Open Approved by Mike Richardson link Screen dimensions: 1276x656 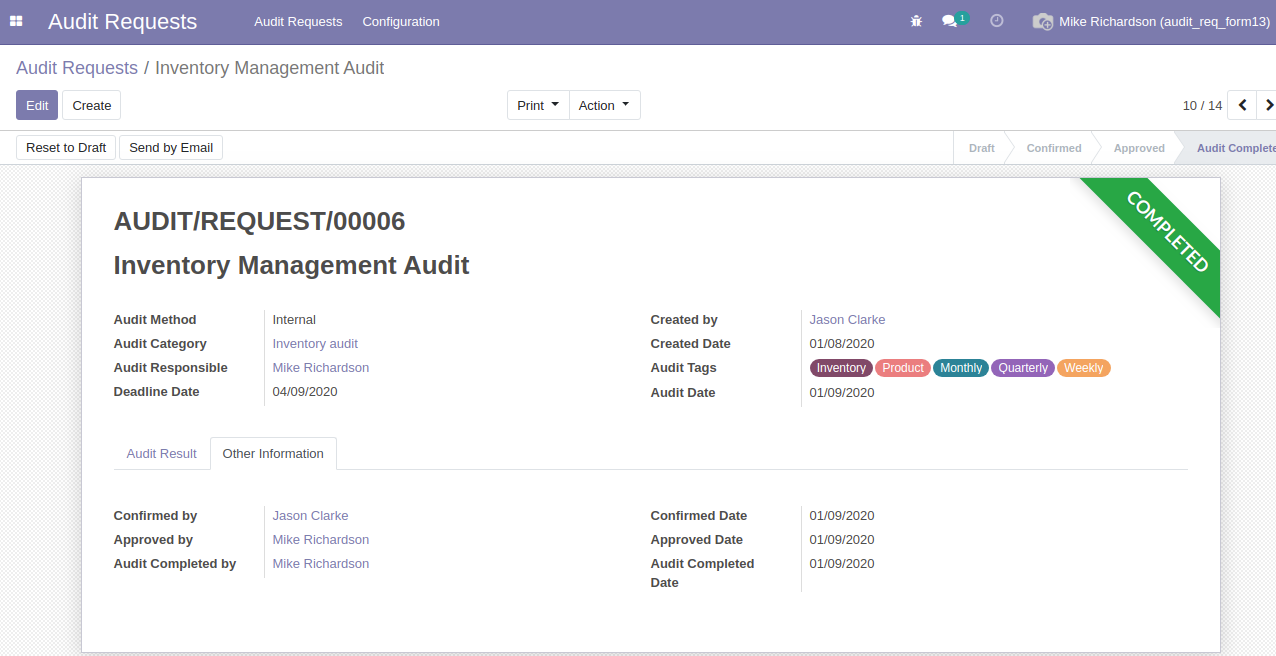[x=321, y=539]
